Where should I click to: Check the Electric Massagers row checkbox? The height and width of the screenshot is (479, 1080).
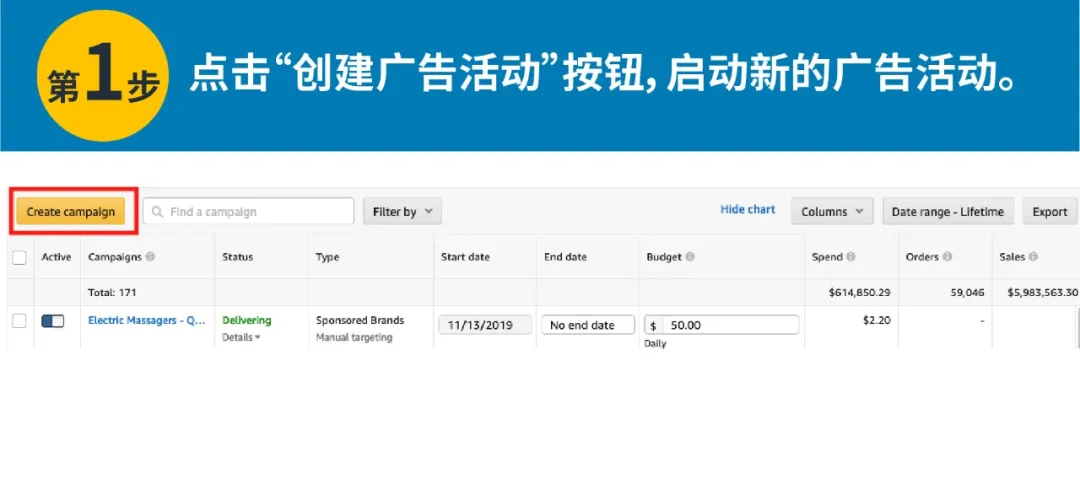(19, 321)
